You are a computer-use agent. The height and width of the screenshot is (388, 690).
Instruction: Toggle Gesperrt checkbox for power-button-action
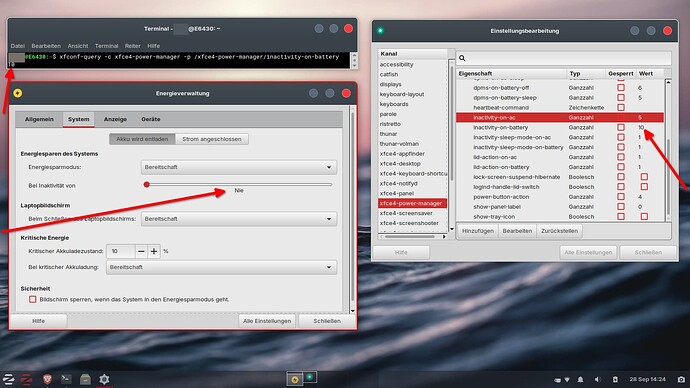click(621, 197)
